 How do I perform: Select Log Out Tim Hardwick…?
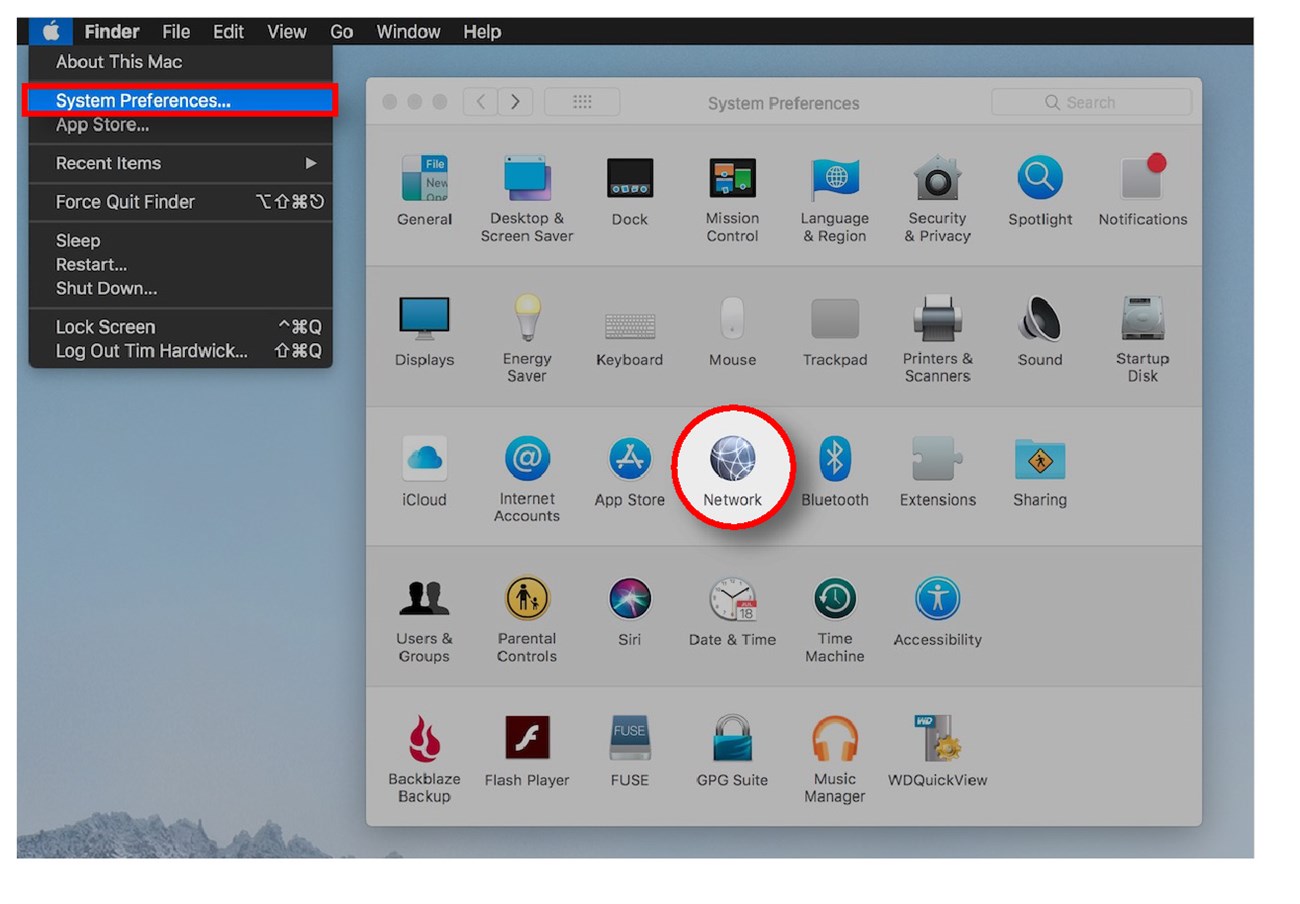pos(180,351)
